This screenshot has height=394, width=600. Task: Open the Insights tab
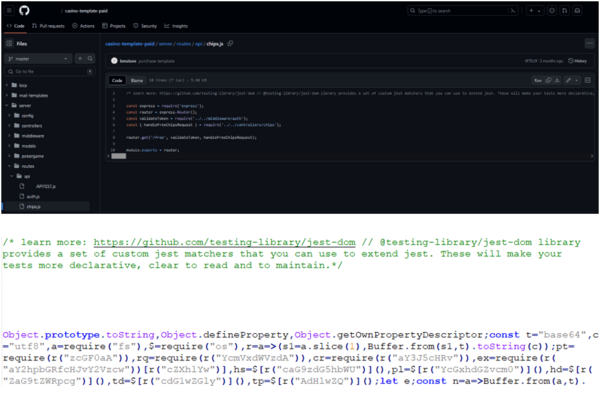pos(176,26)
